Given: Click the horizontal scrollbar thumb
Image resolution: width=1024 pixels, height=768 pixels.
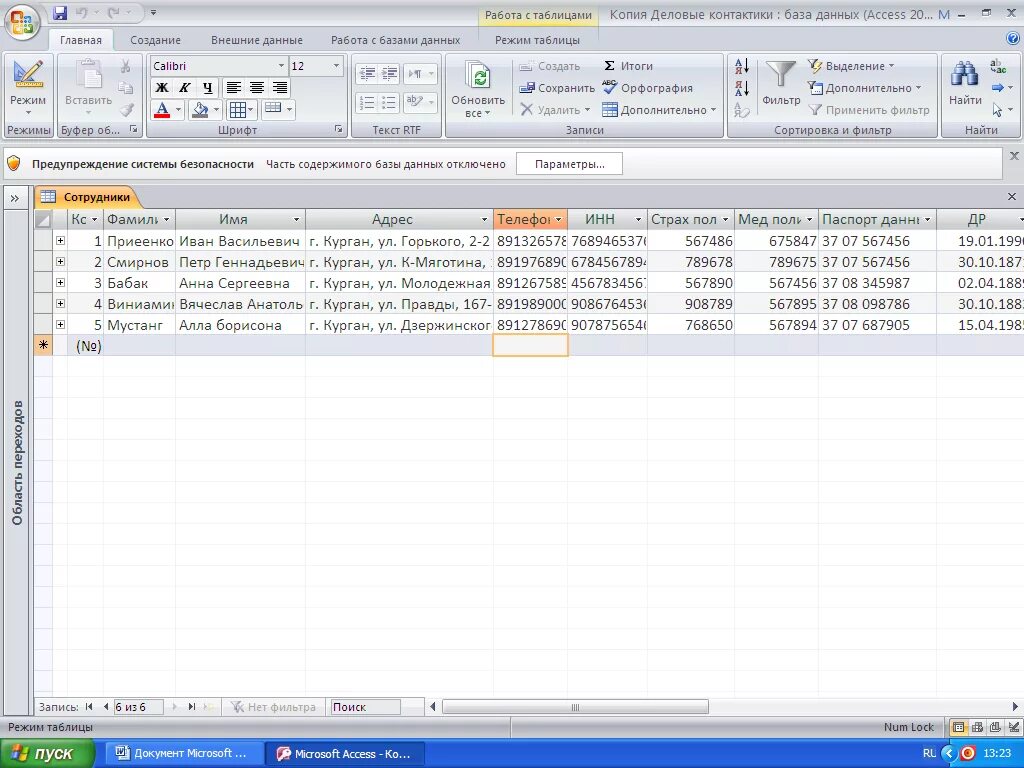Looking at the screenshot, I should point(575,707).
